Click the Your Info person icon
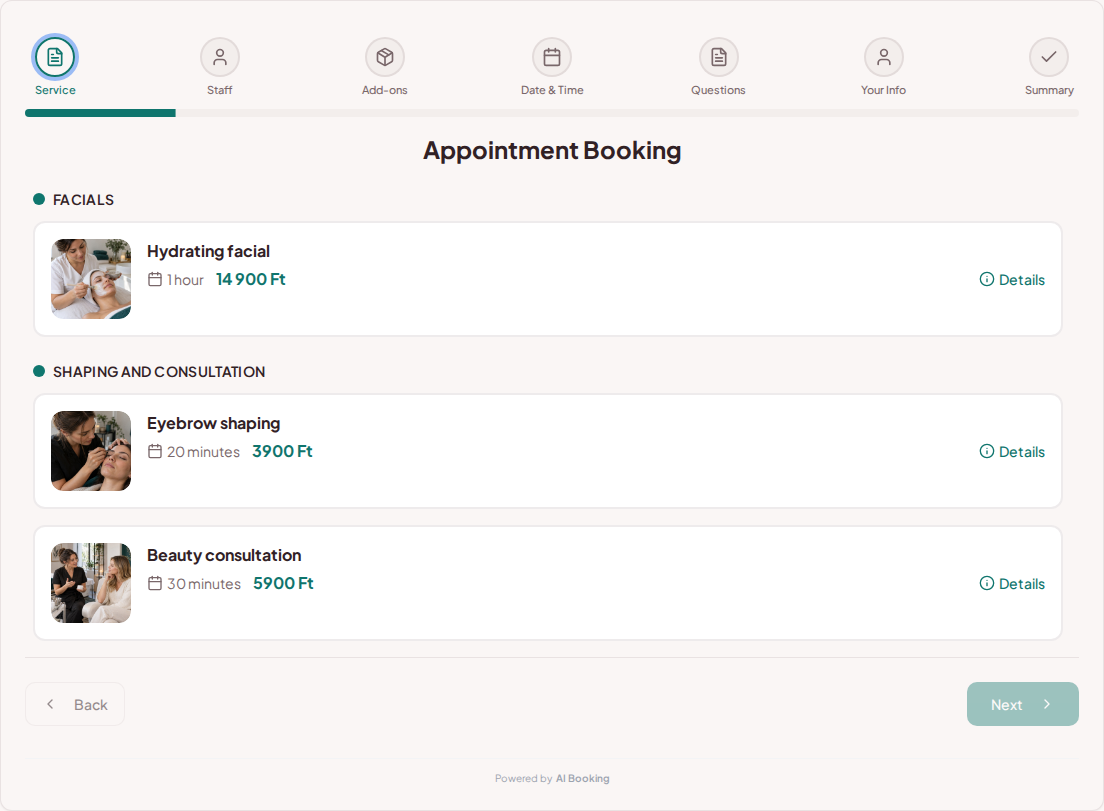The image size is (1104, 811). 884,57
